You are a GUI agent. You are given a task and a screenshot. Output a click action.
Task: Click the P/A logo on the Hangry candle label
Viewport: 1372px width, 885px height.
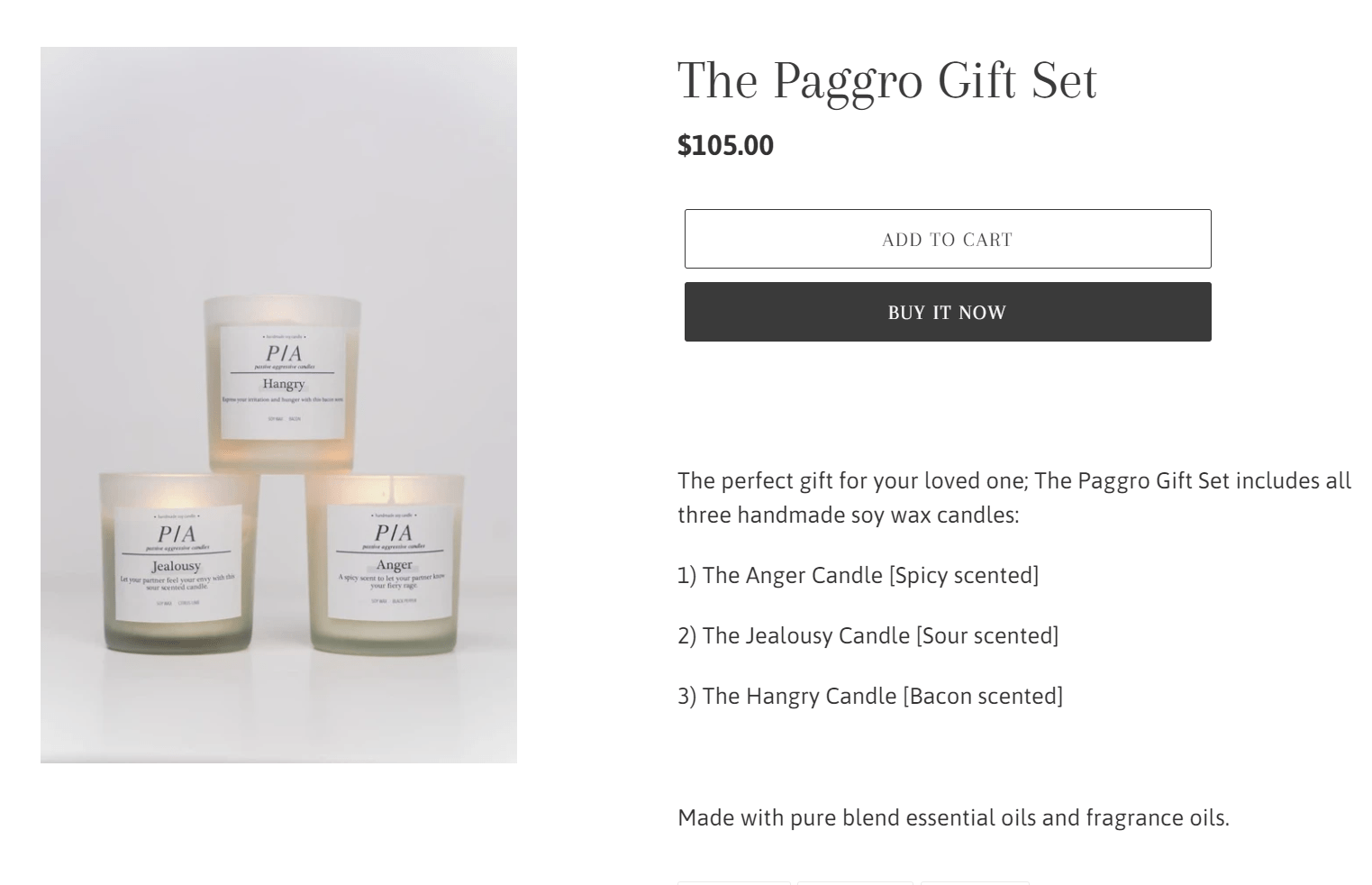283,353
